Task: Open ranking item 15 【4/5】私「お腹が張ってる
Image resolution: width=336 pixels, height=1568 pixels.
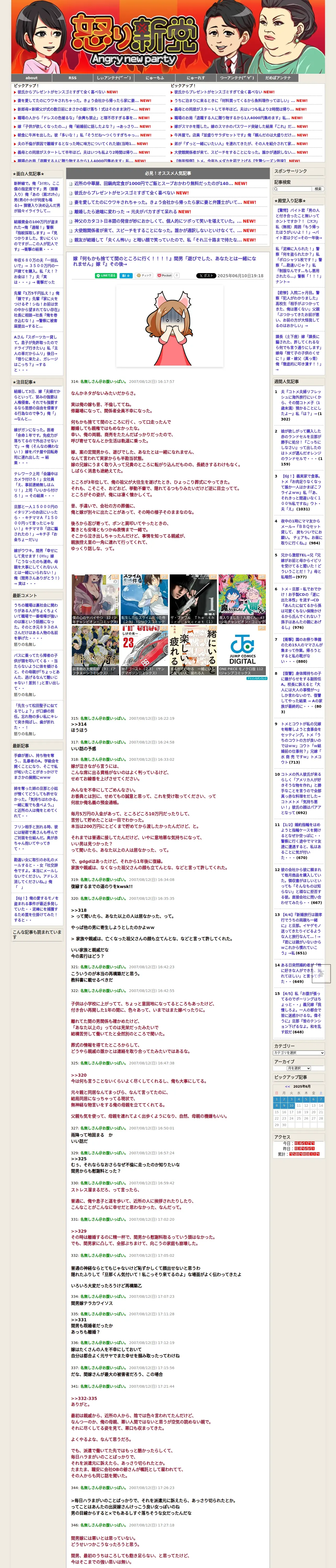Action: (301, 1013)
